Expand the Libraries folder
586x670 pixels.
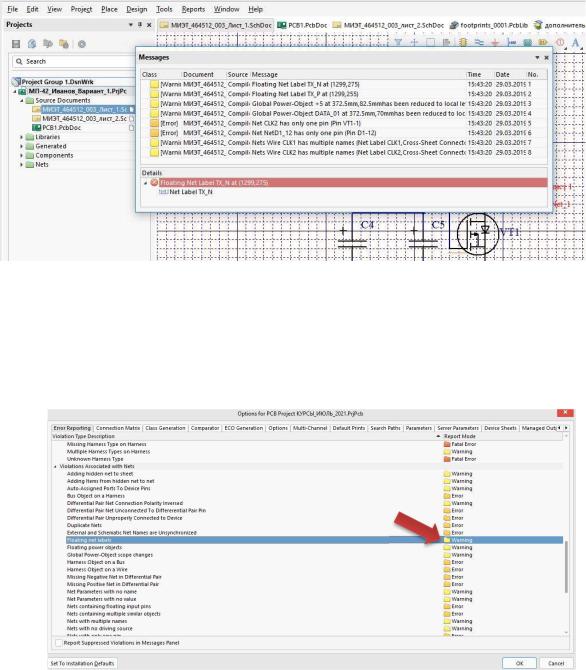pyautogui.click(x=22, y=137)
